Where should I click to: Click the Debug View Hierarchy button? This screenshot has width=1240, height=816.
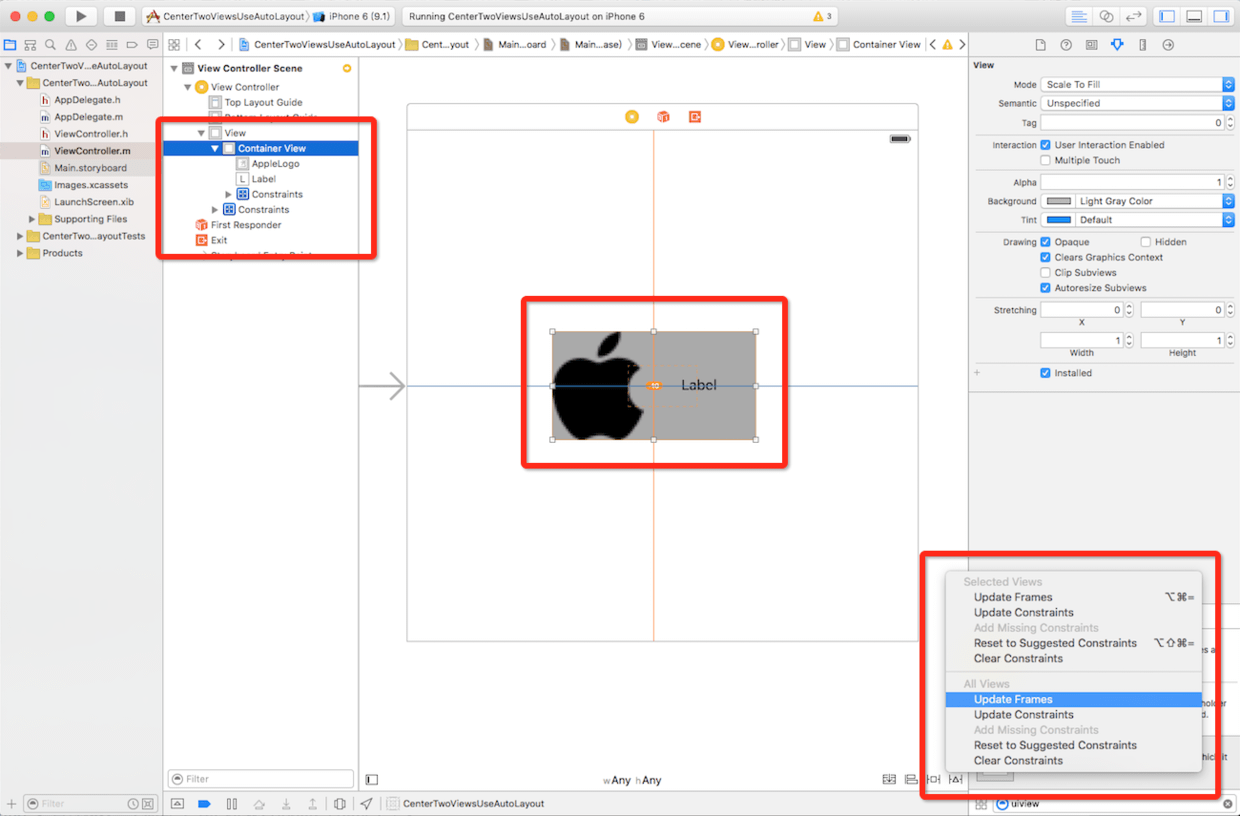pyautogui.click(x=340, y=804)
